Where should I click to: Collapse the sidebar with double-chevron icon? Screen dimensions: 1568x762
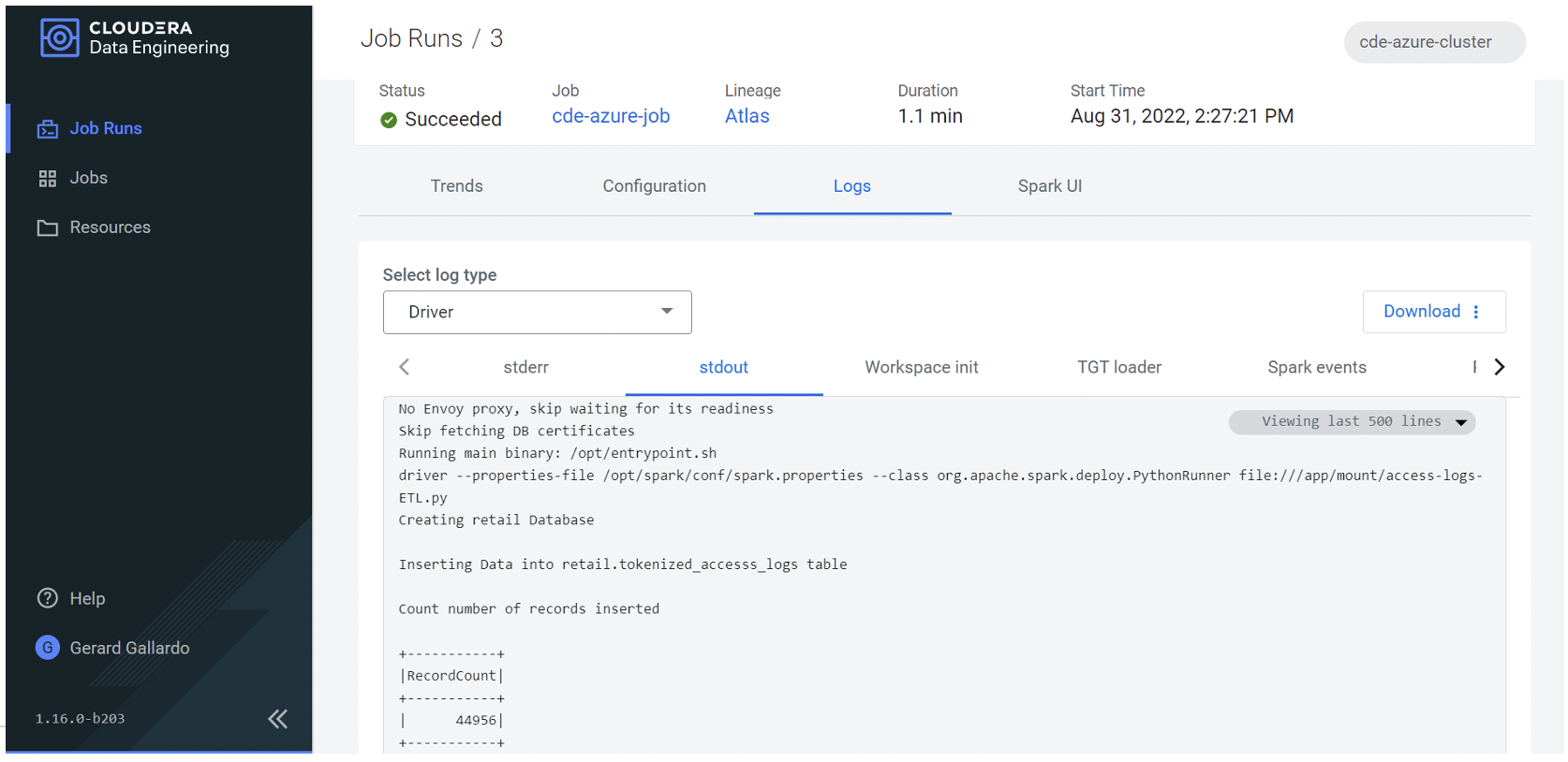277,719
